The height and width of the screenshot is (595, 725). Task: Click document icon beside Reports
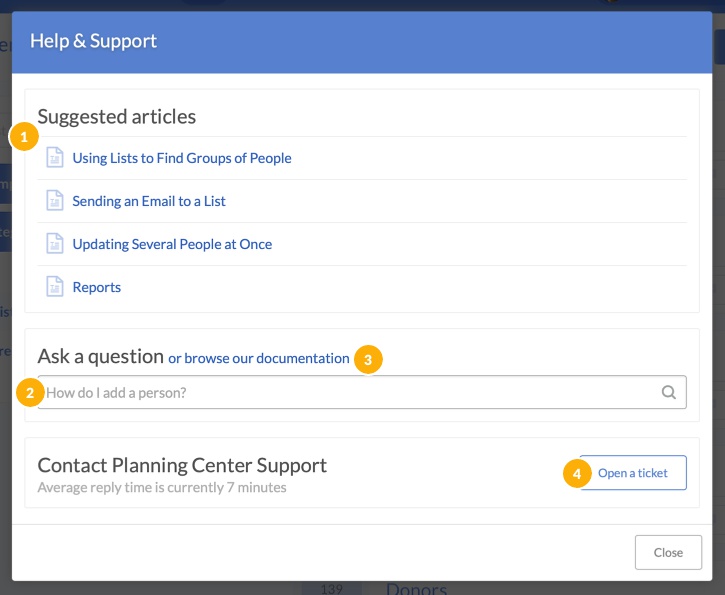(55, 287)
